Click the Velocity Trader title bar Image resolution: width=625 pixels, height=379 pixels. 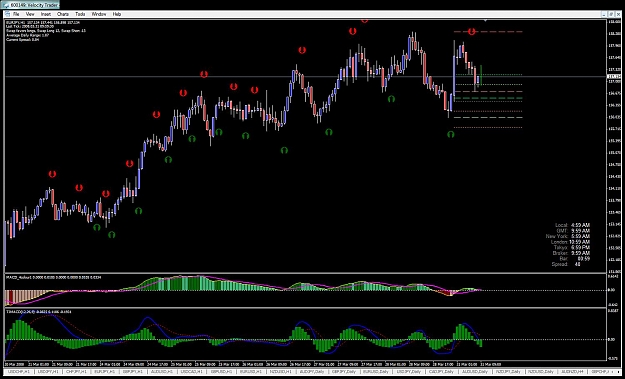pos(30,5)
